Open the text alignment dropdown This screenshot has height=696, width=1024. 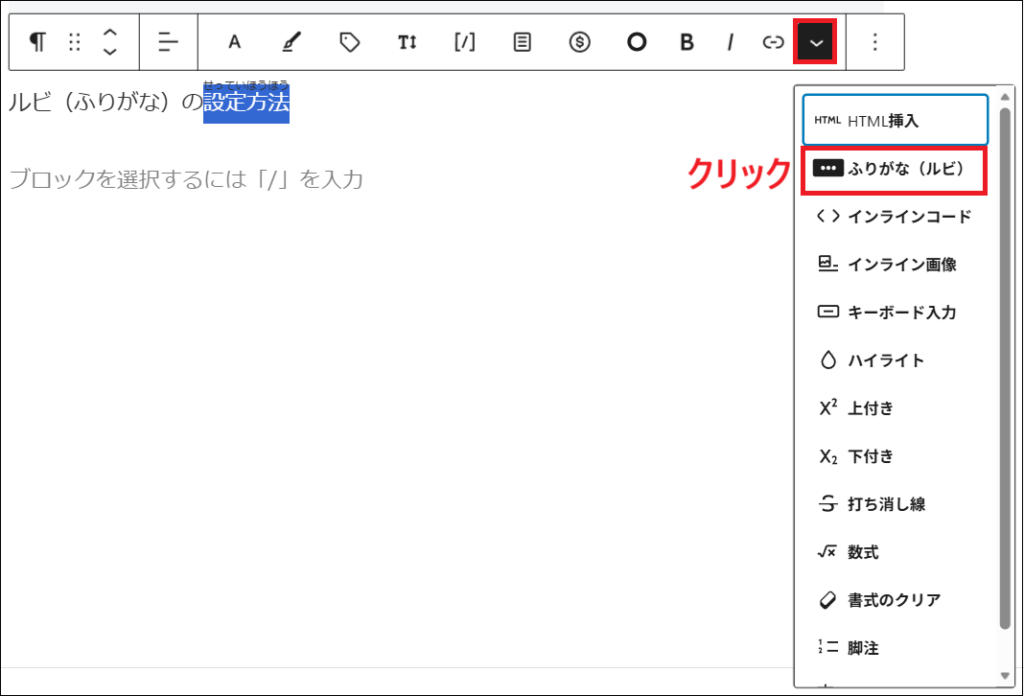[x=167, y=42]
